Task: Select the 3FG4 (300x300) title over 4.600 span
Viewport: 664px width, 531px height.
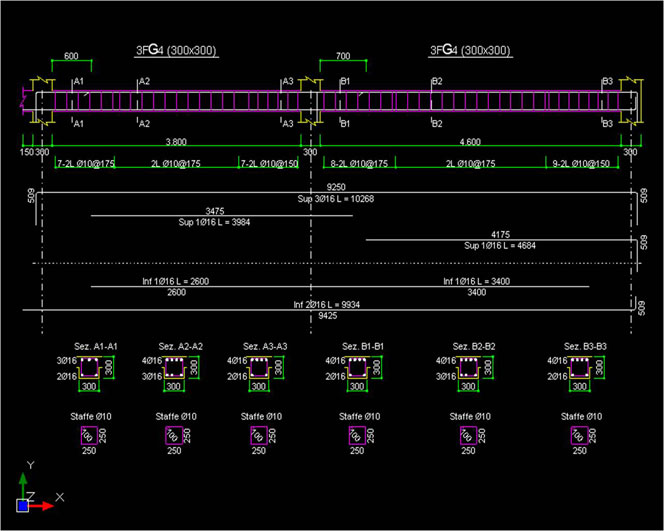Action: pos(470,50)
